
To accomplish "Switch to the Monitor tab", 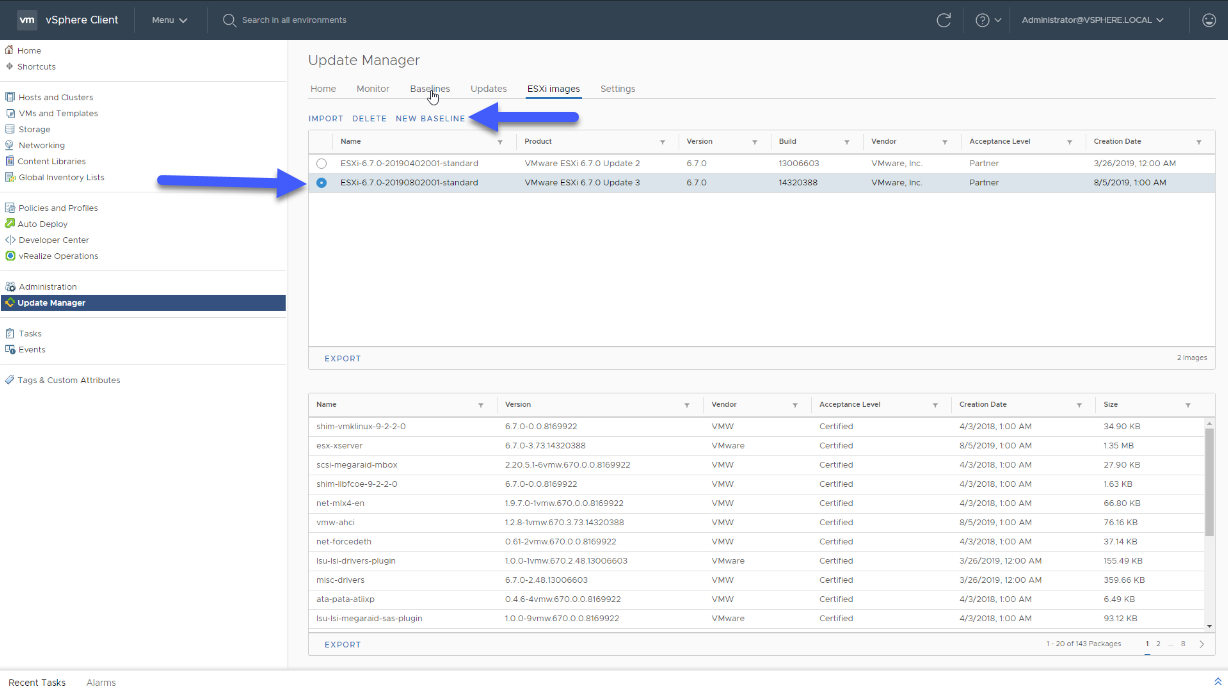I will tap(373, 89).
